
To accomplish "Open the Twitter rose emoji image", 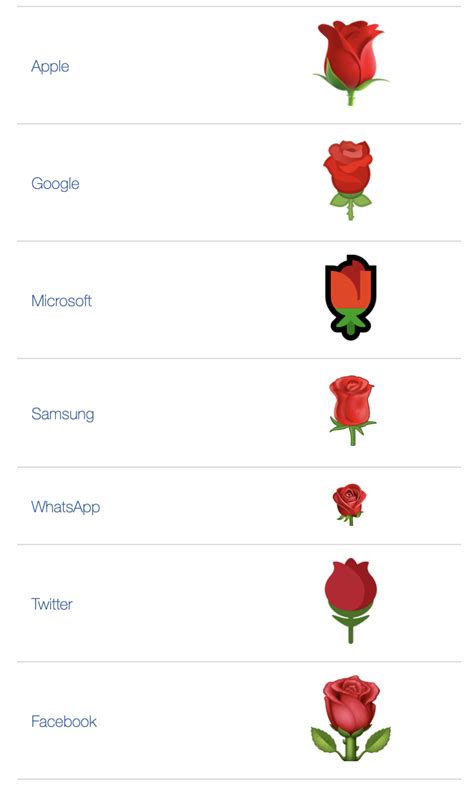I will click(350, 601).
